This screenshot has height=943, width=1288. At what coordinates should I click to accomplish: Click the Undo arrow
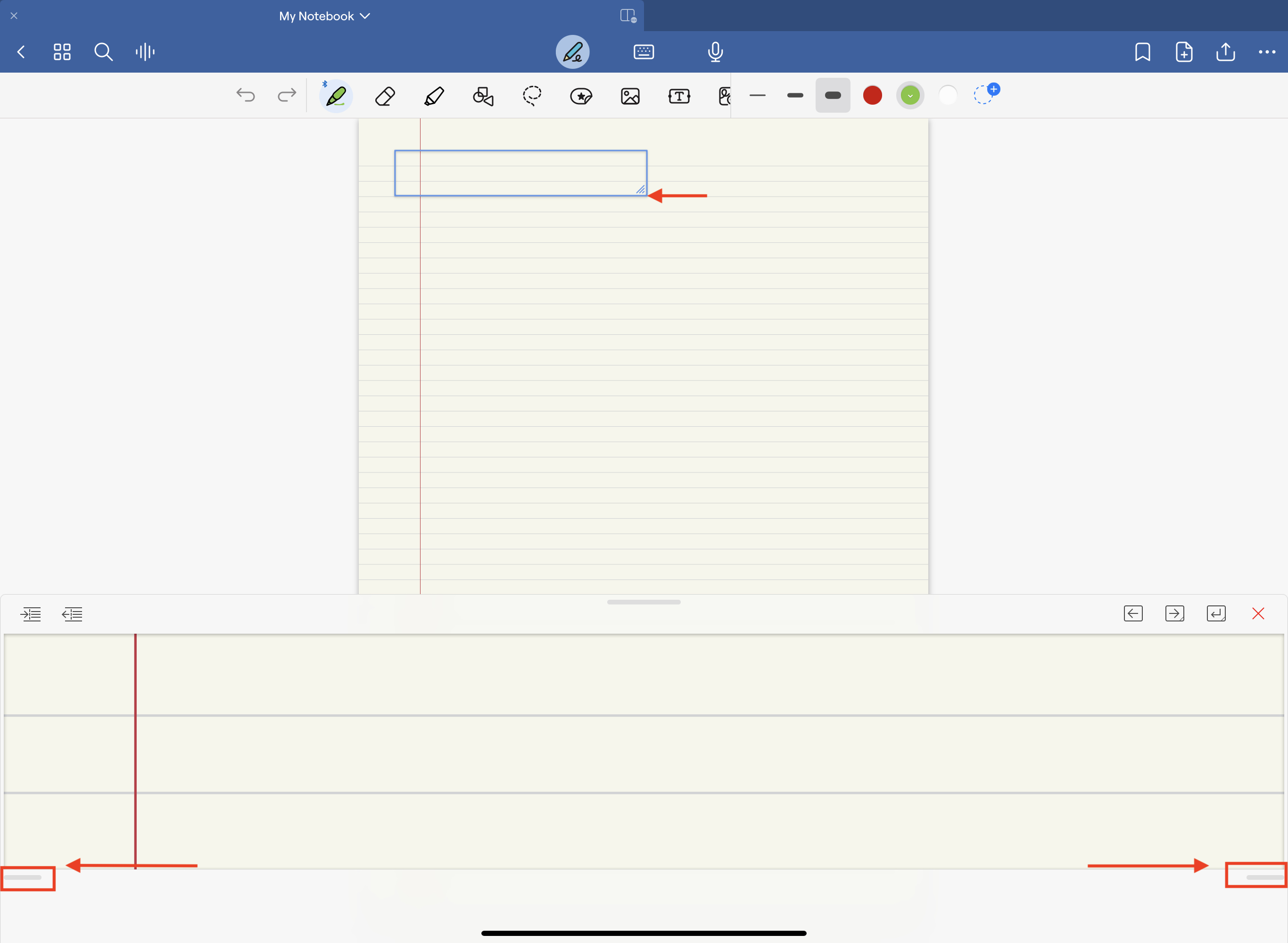coord(245,95)
